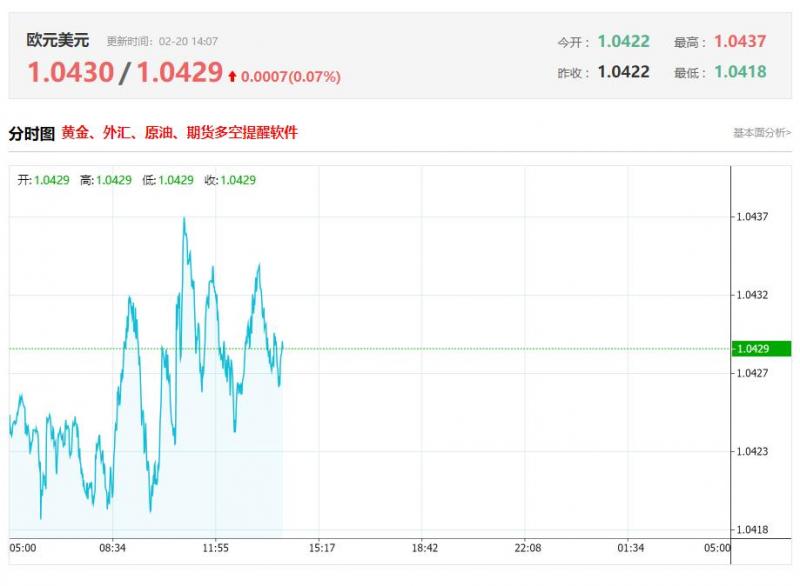Click the 1.0418 price axis label

752,530
